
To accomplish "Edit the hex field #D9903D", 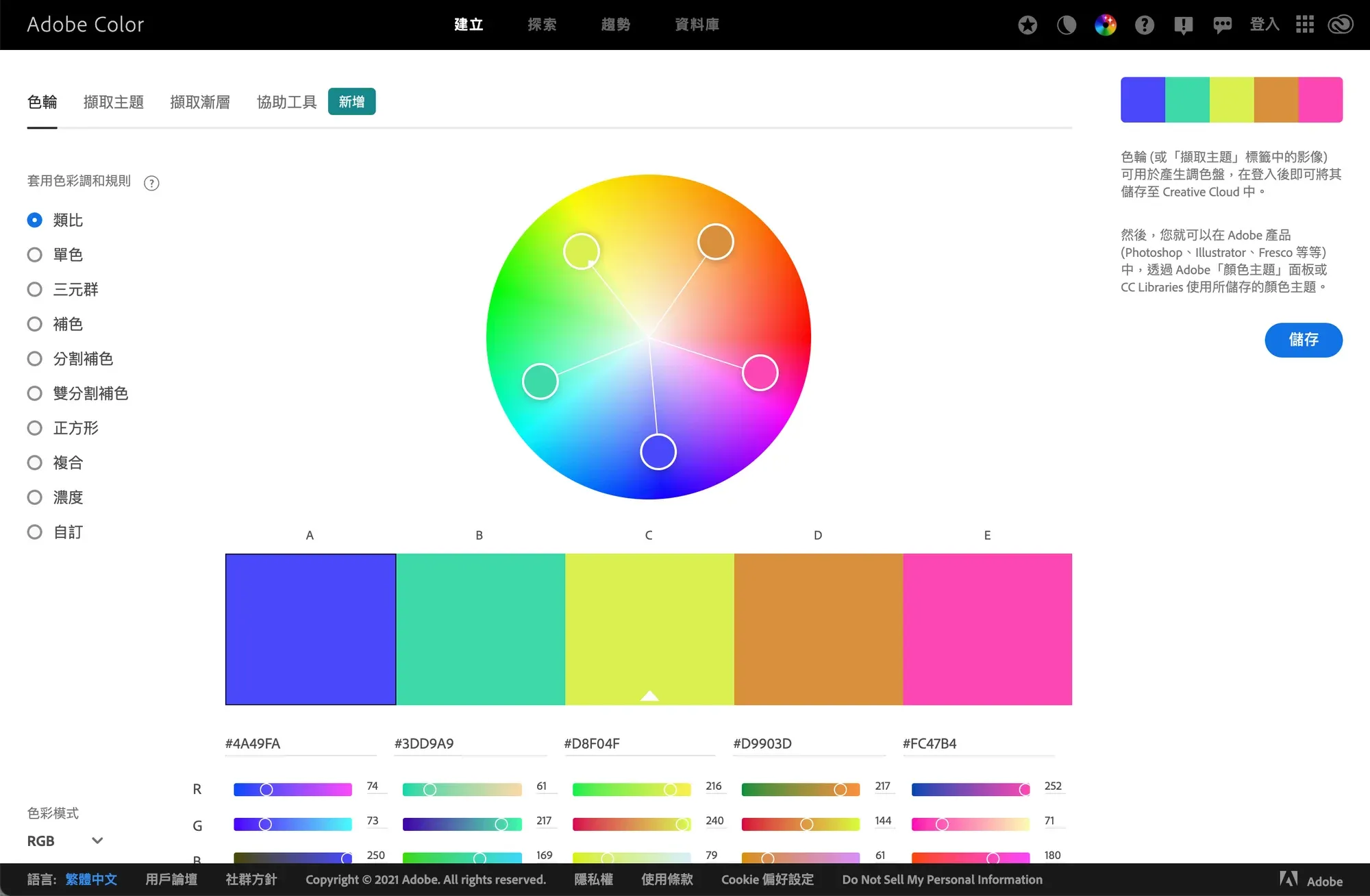I will click(809, 744).
